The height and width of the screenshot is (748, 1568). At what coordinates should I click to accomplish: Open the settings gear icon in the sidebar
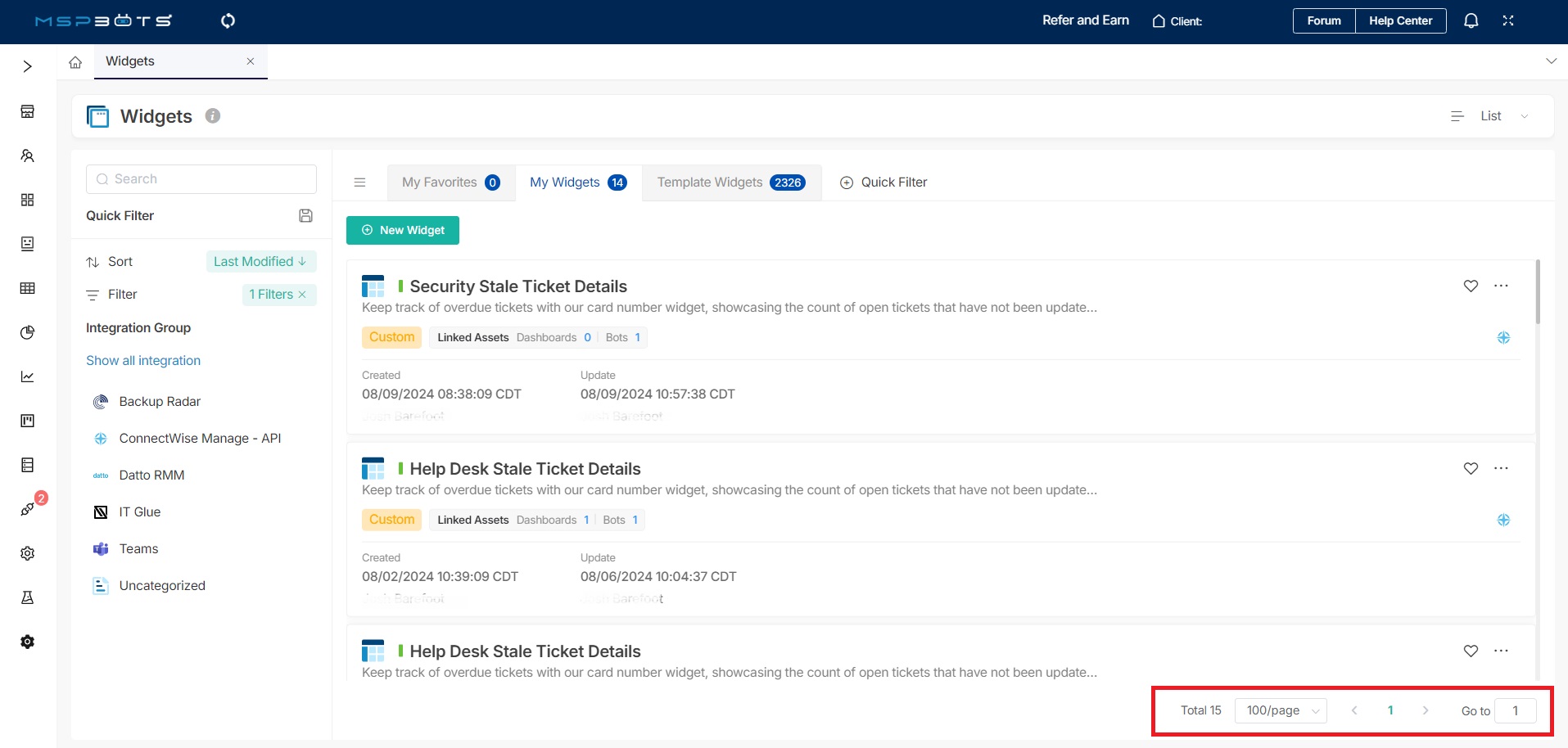tap(27, 553)
